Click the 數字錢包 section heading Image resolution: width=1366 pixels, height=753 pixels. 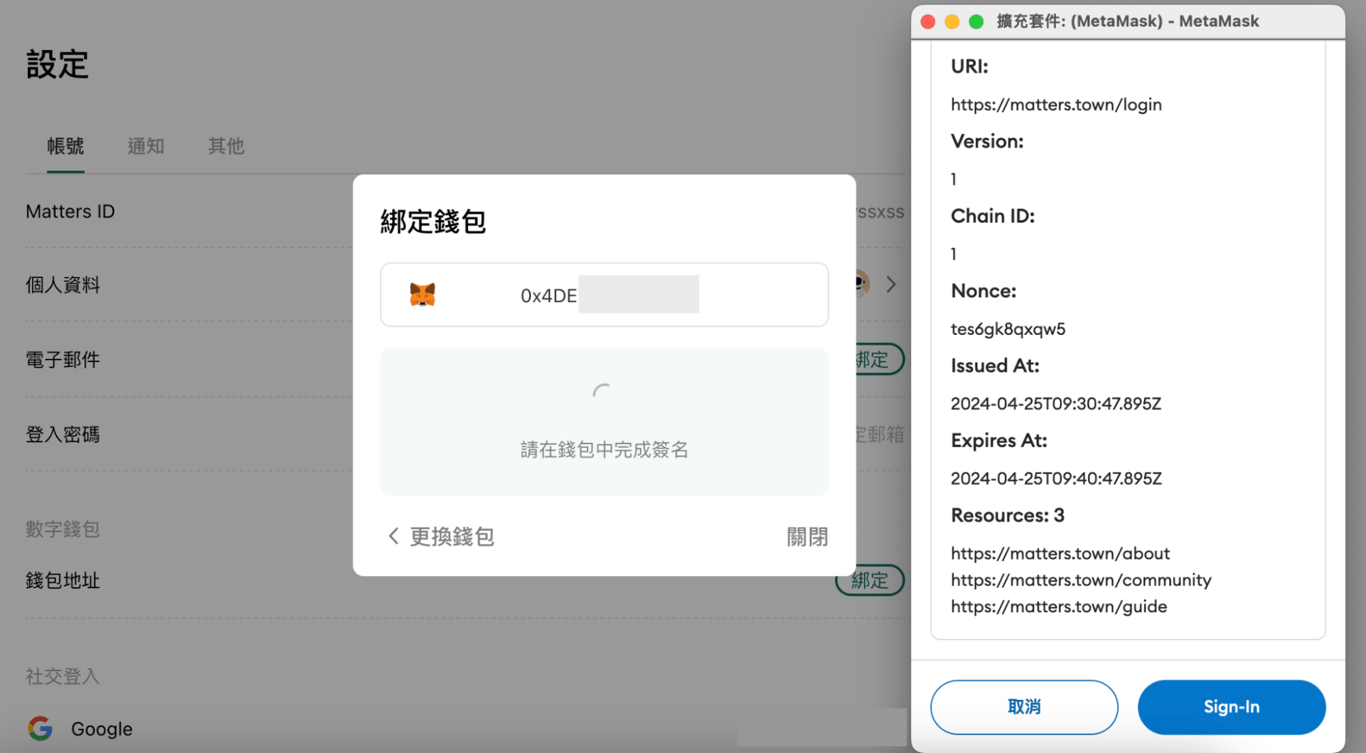(x=63, y=529)
